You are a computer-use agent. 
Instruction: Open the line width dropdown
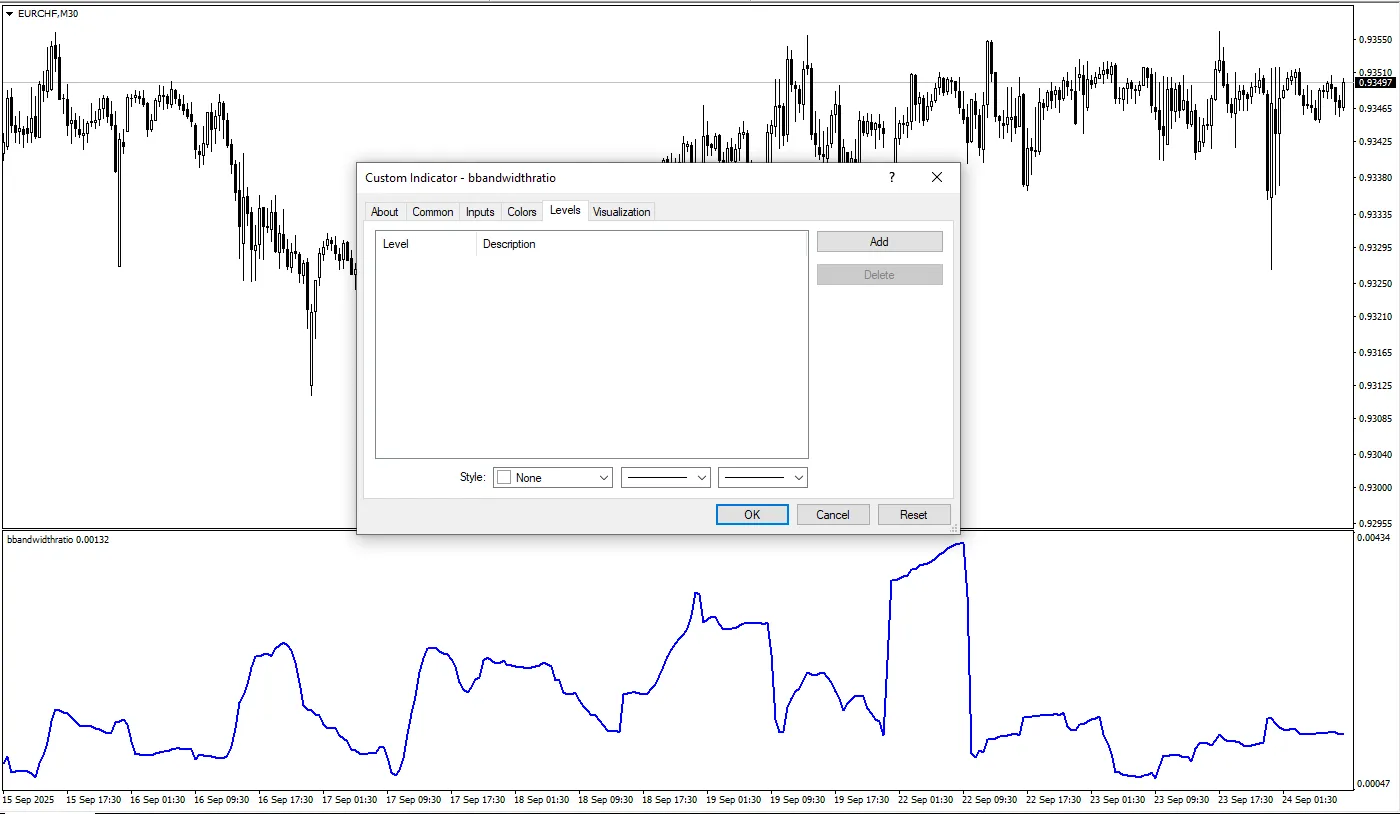(763, 478)
